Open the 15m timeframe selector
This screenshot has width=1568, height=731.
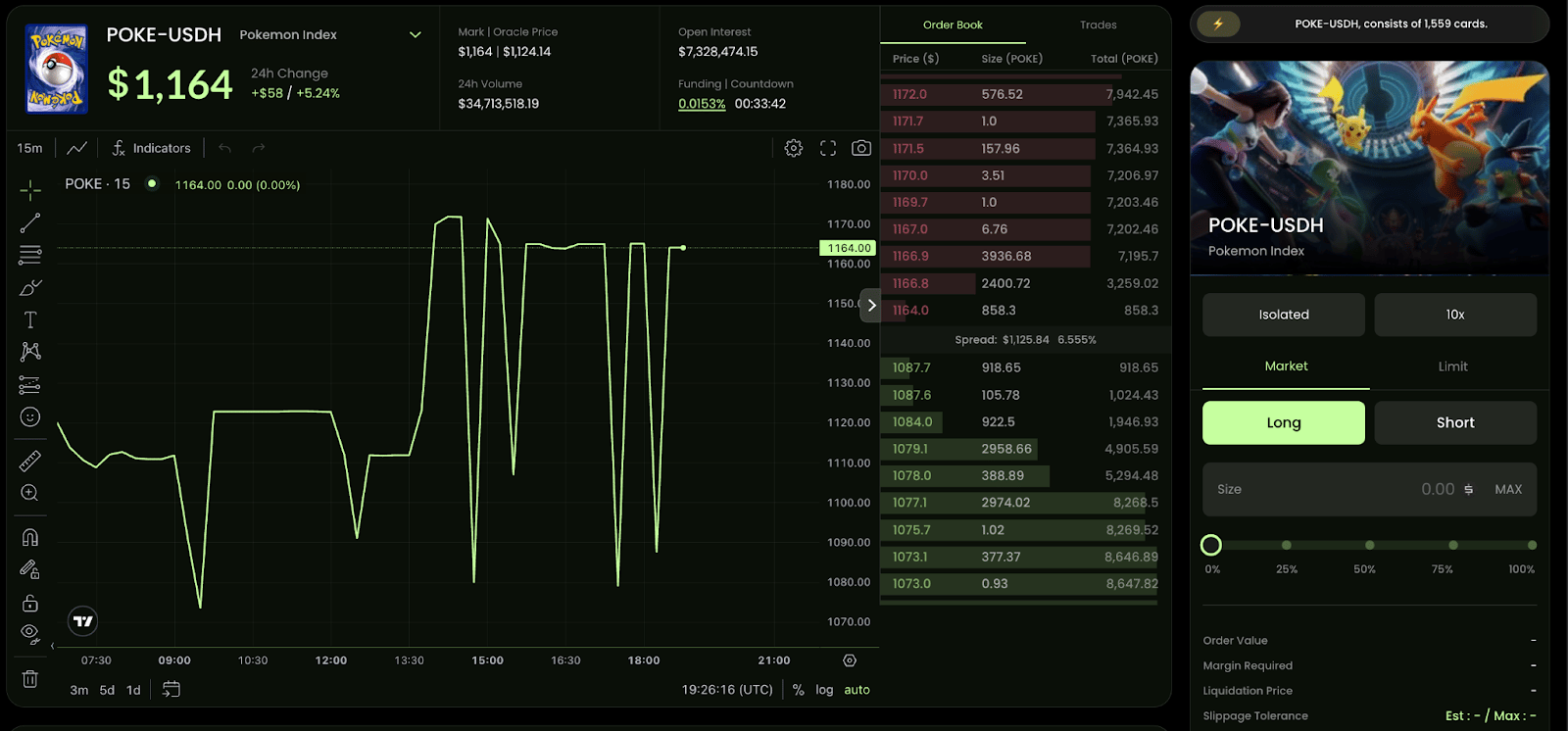coord(30,148)
